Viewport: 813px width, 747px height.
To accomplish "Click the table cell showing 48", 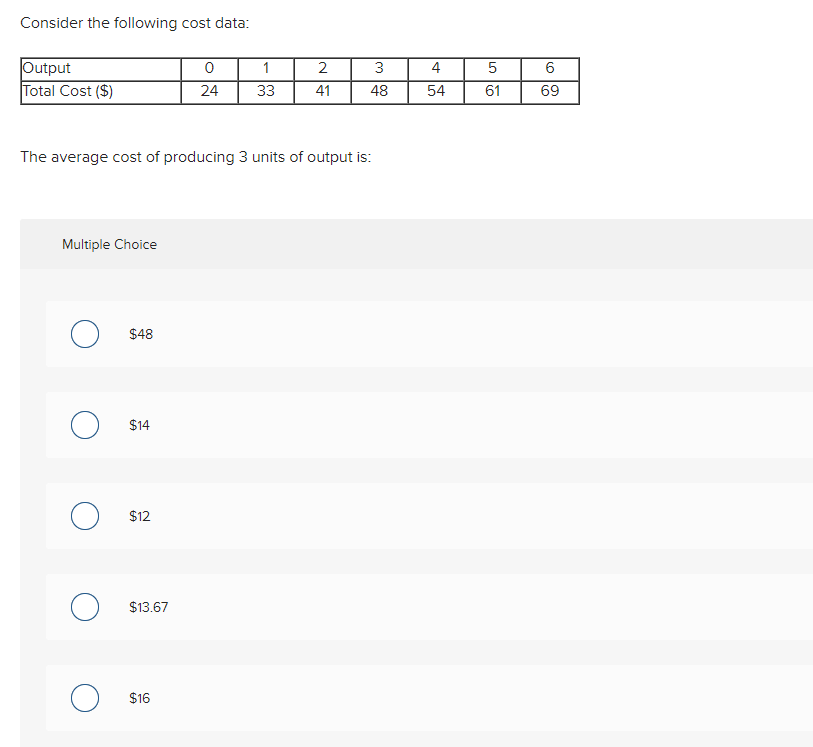I will point(379,91).
